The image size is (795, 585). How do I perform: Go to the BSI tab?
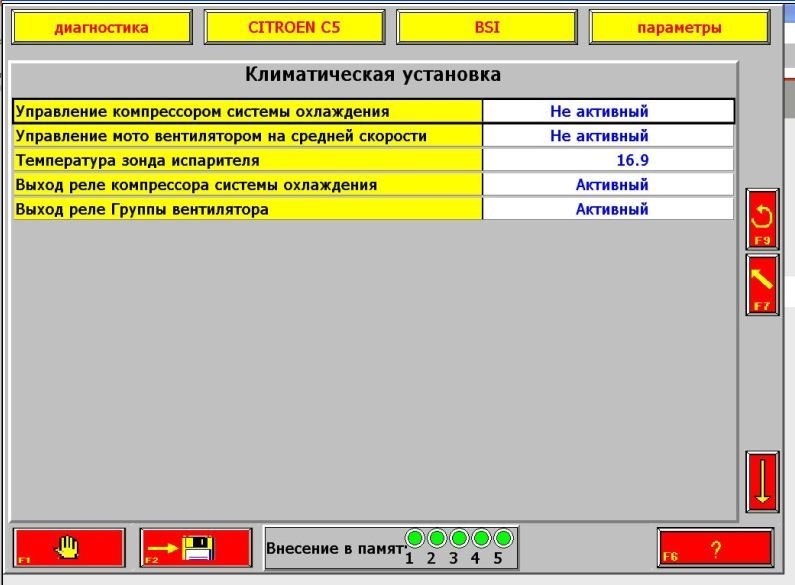[x=486, y=28]
